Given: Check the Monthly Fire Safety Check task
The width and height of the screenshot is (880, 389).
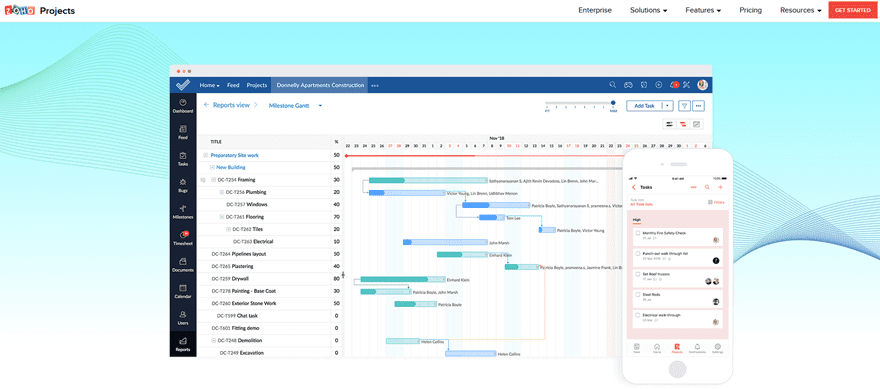Looking at the screenshot, I should (x=638, y=232).
